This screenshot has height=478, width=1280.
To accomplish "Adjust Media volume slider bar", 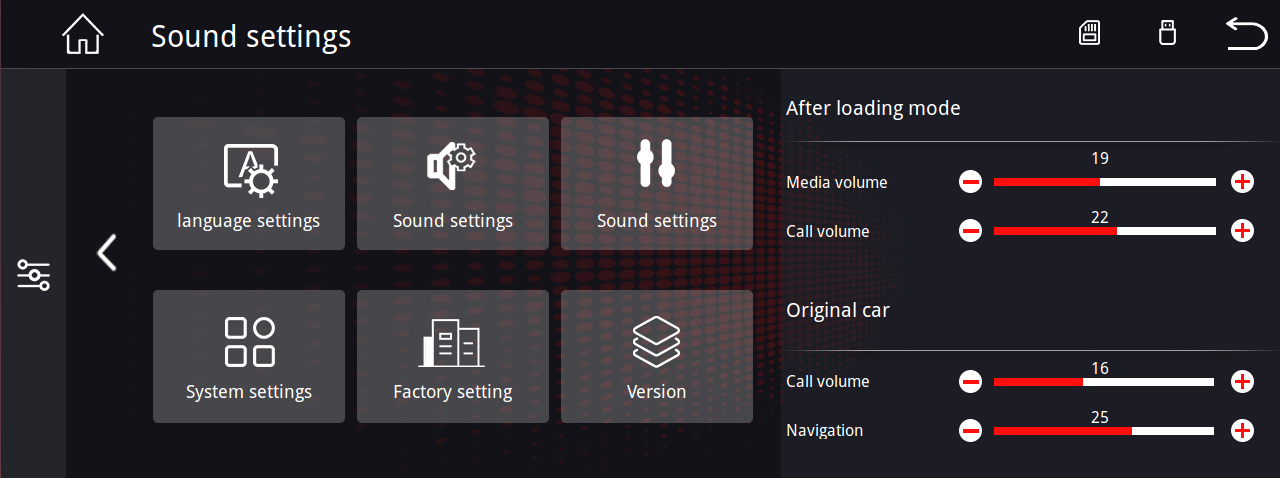I will [1105, 182].
